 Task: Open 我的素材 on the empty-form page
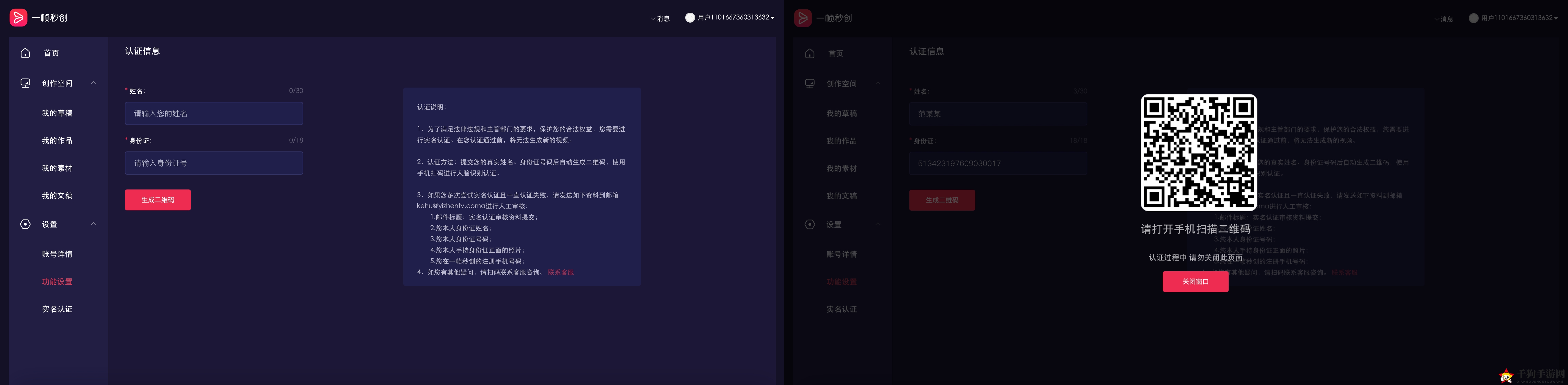click(57, 168)
